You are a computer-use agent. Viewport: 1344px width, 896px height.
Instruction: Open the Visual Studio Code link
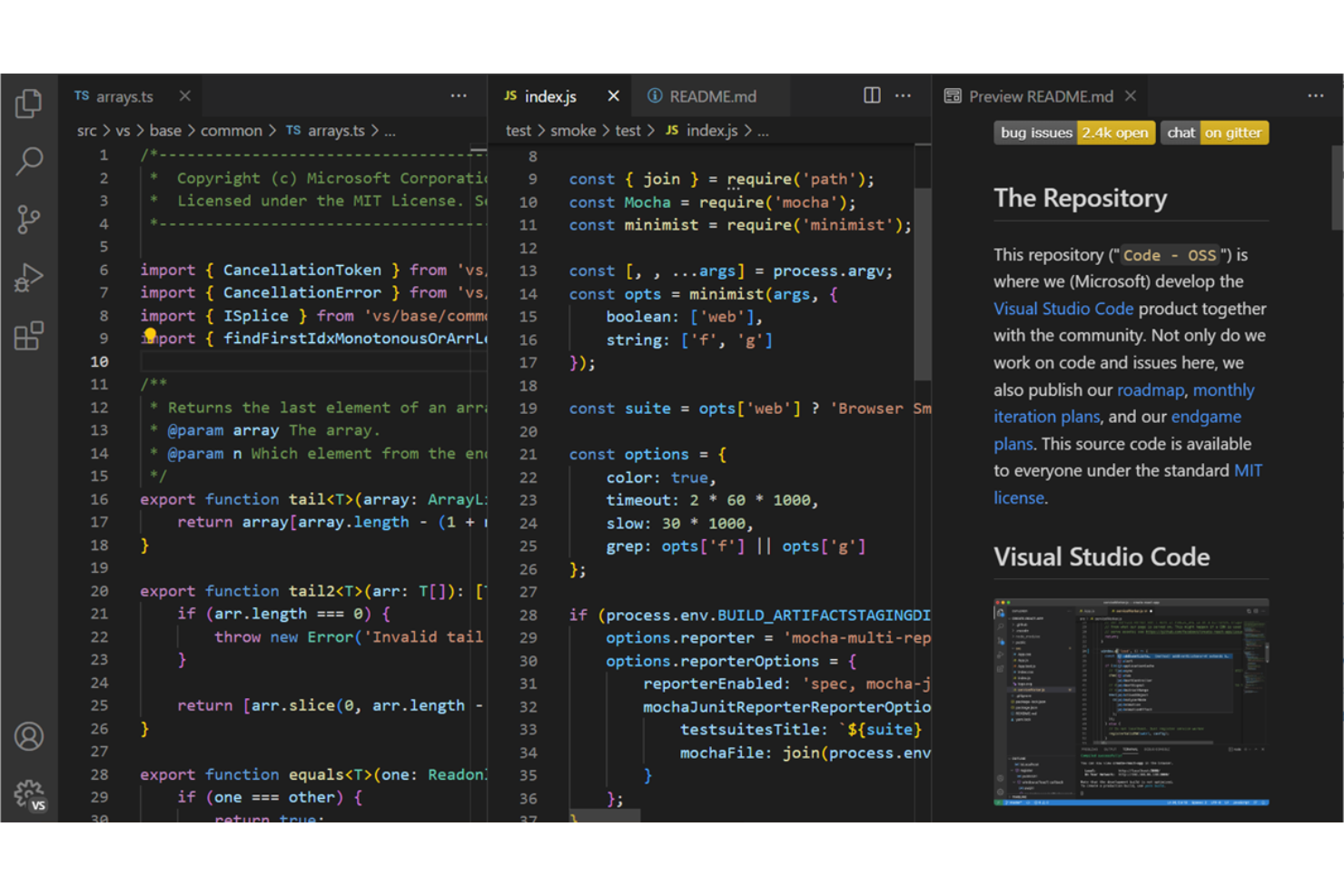click(1063, 308)
